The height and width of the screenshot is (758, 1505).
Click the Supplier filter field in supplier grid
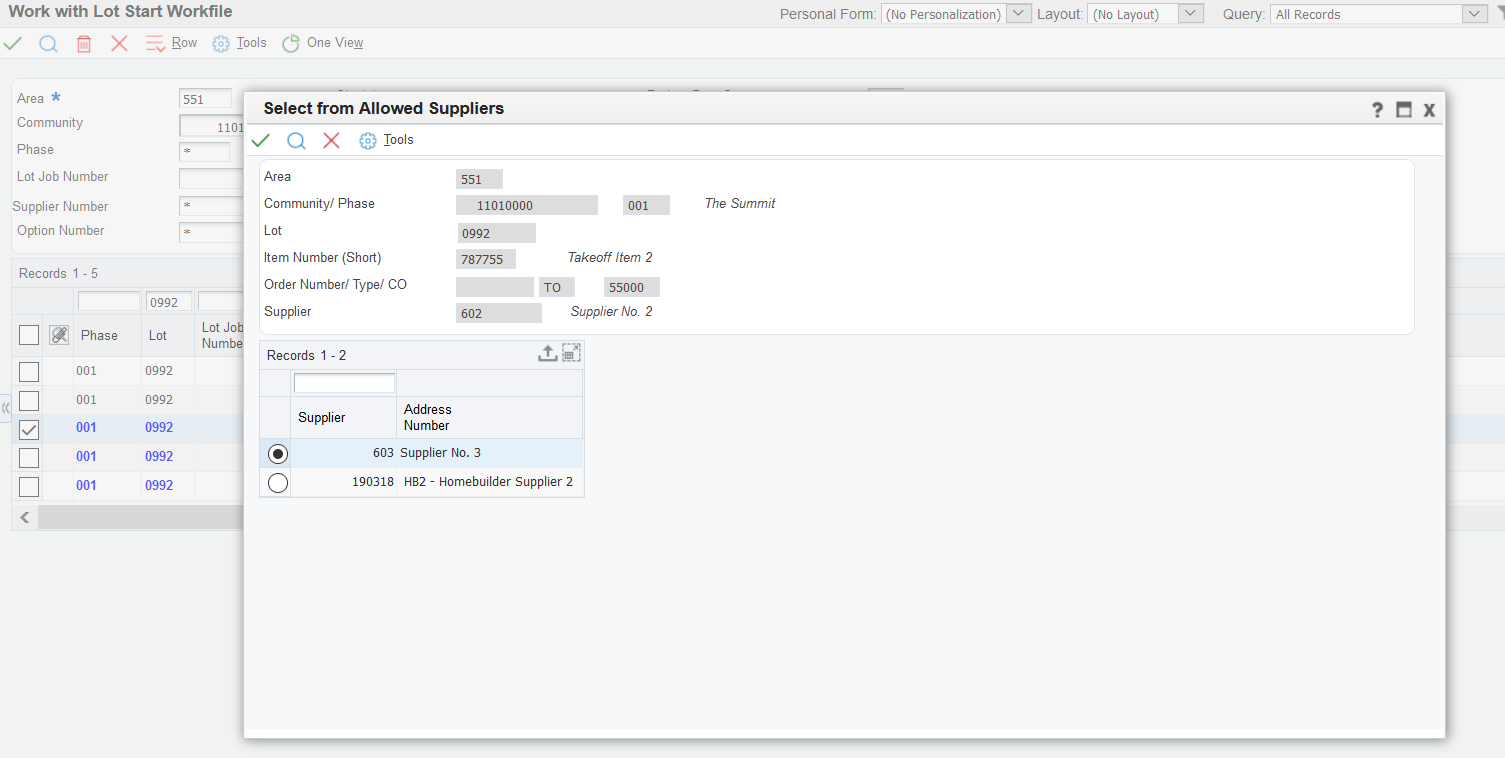[345, 383]
